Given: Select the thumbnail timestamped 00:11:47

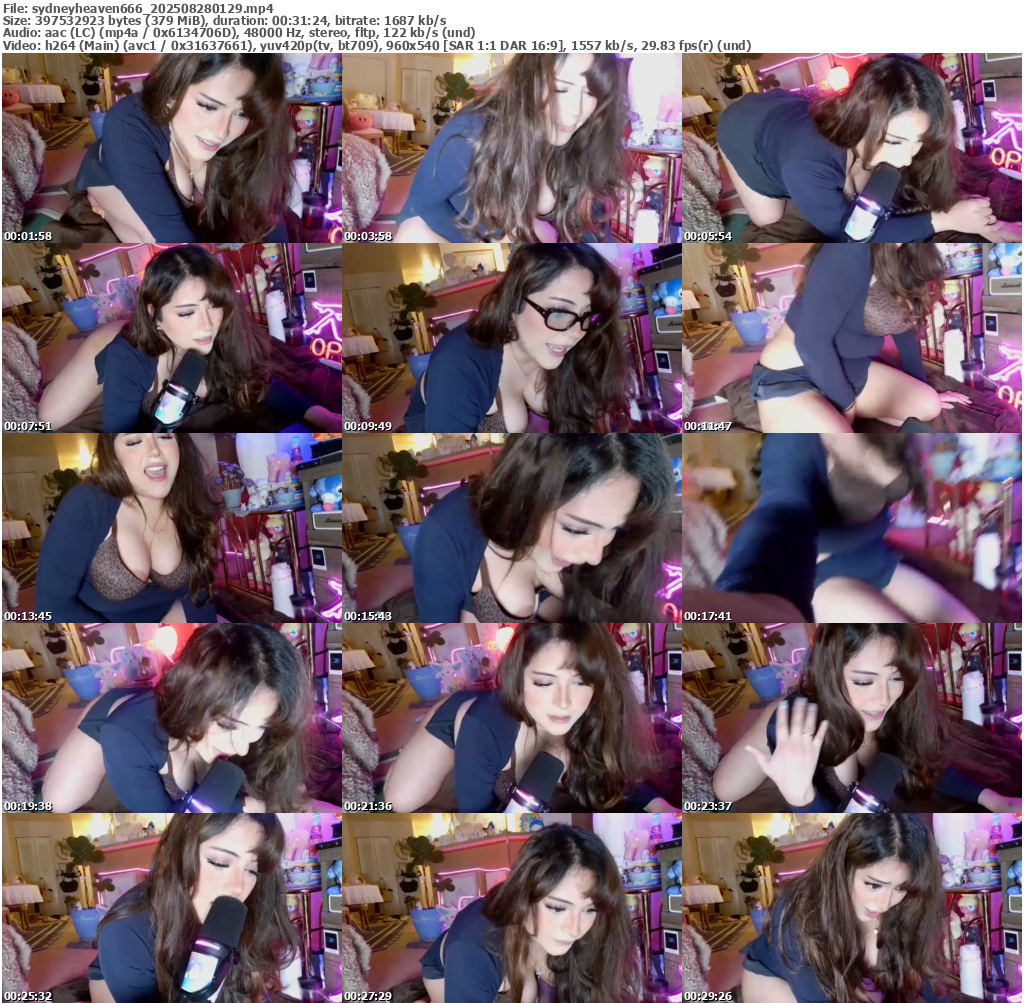Looking at the screenshot, I should click(851, 338).
